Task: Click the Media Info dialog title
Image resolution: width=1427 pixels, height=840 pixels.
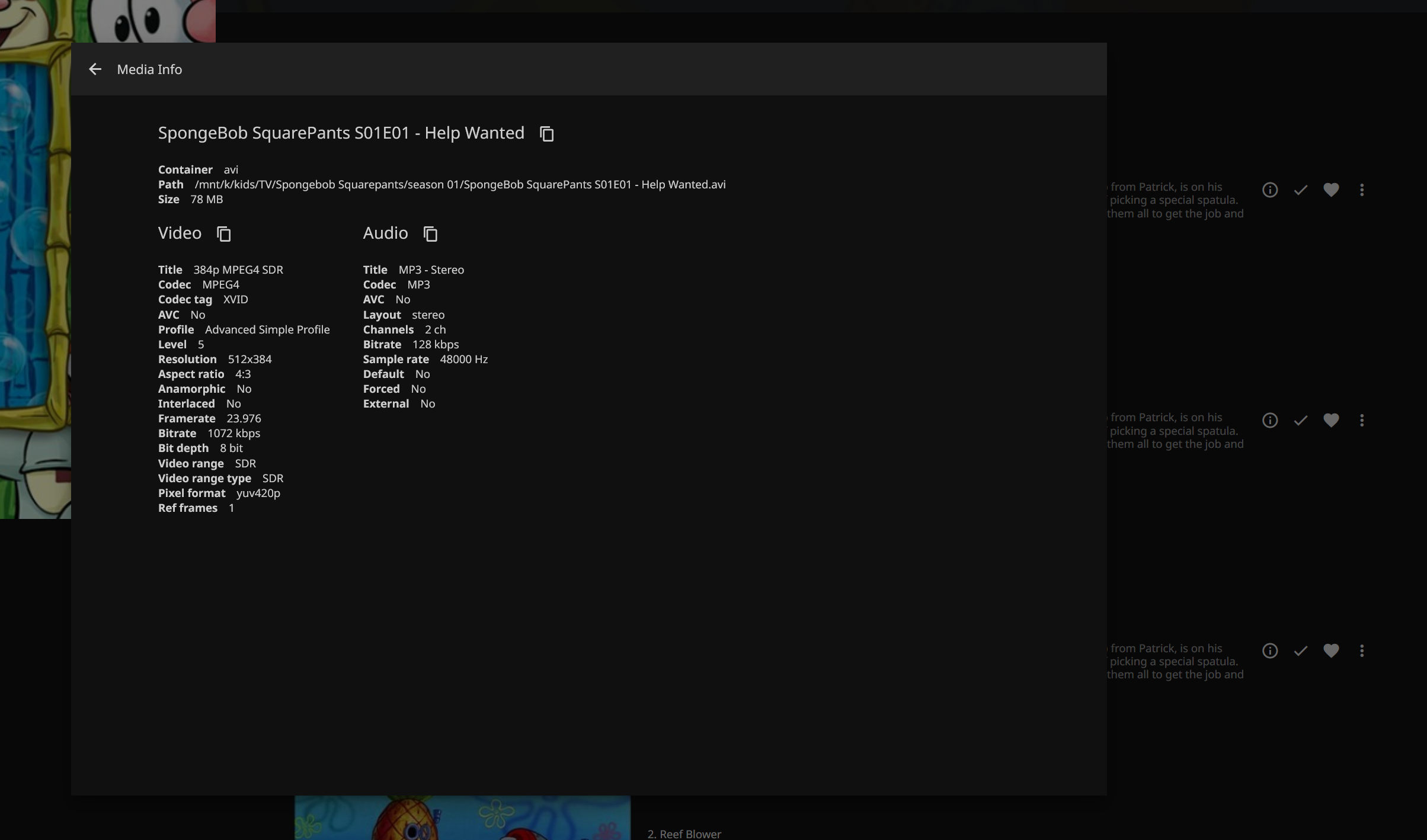Action: 149,69
